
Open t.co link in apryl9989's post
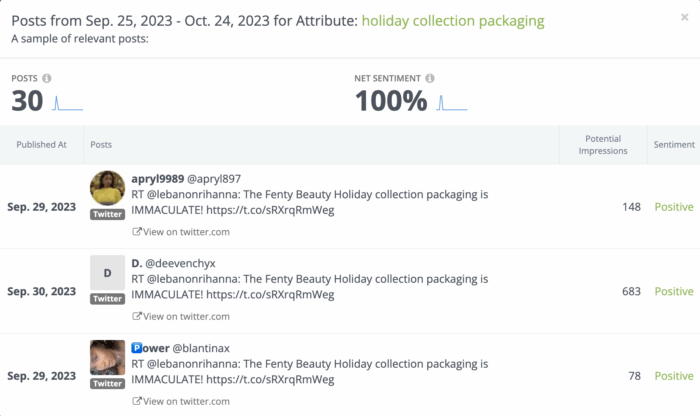[x=270, y=210]
